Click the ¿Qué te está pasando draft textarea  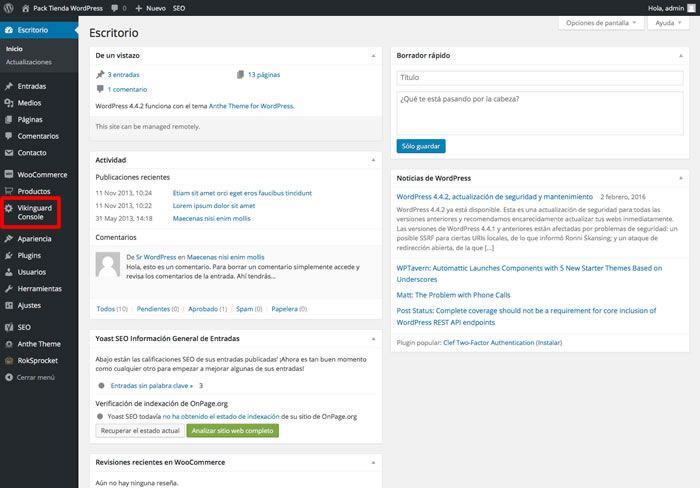540,113
